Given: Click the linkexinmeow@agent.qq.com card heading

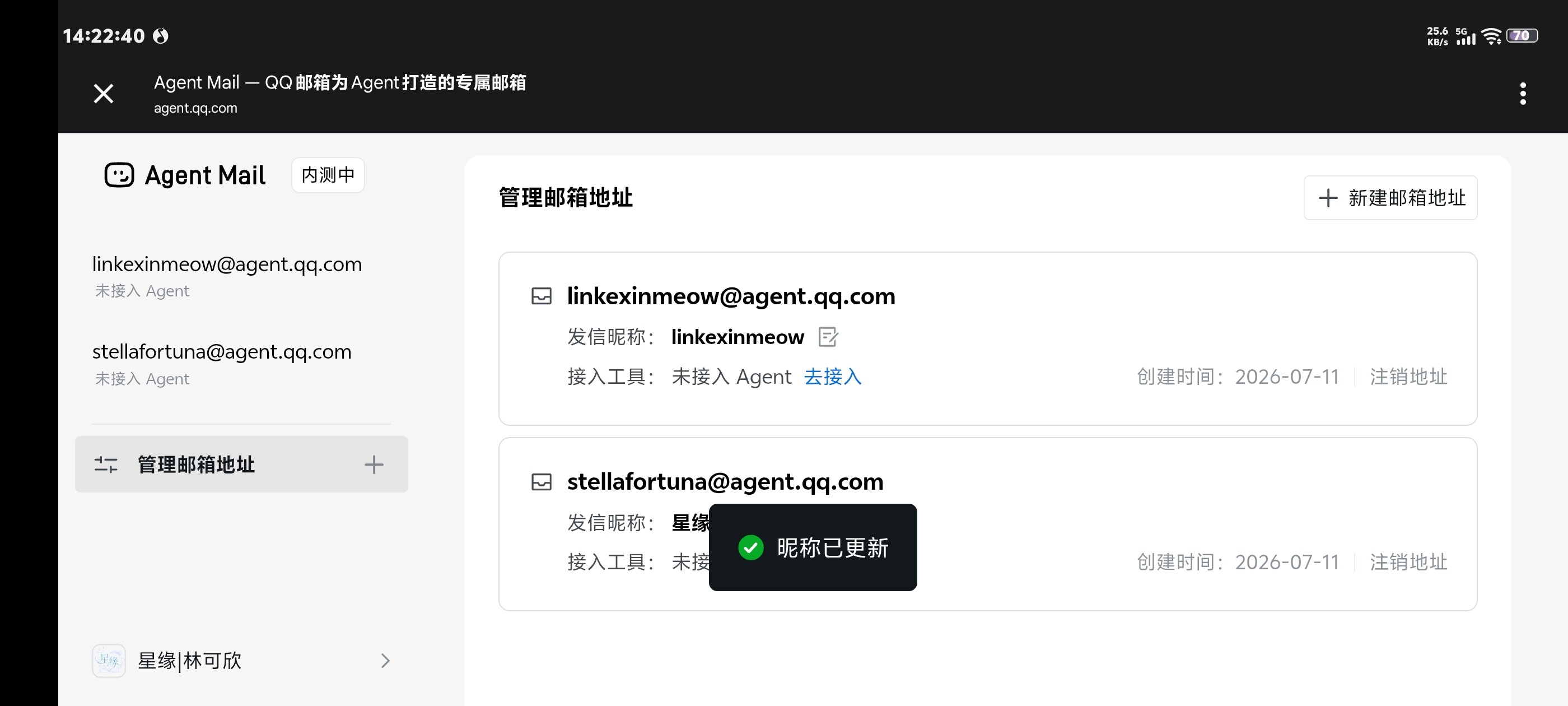Looking at the screenshot, I should pos(731,296).
